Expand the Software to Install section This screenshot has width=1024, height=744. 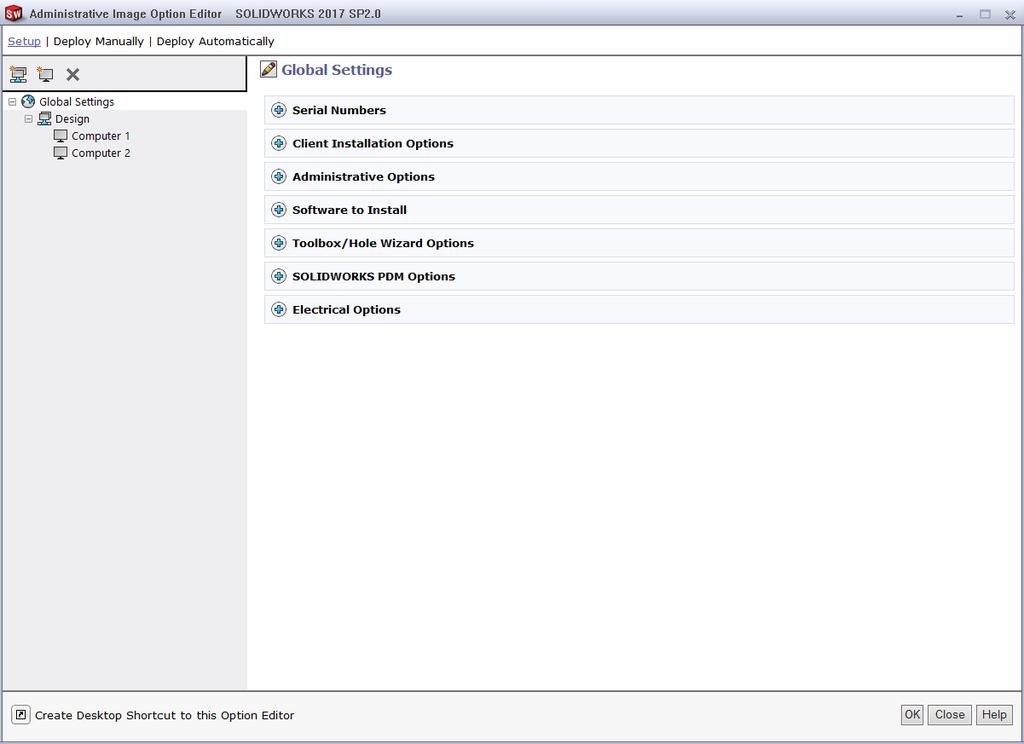pos(279,210)
